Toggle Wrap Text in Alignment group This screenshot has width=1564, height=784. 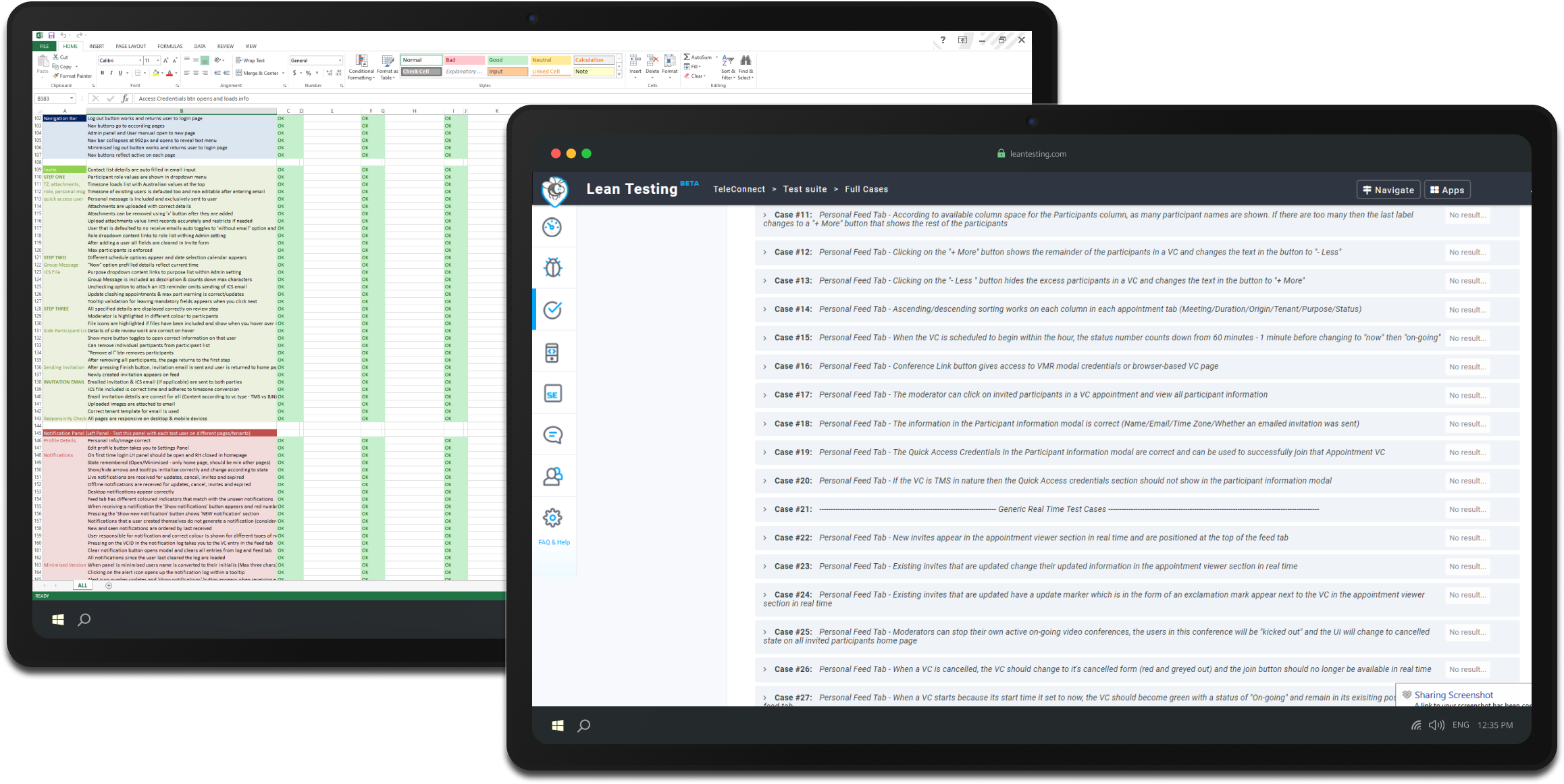[250, 60]
